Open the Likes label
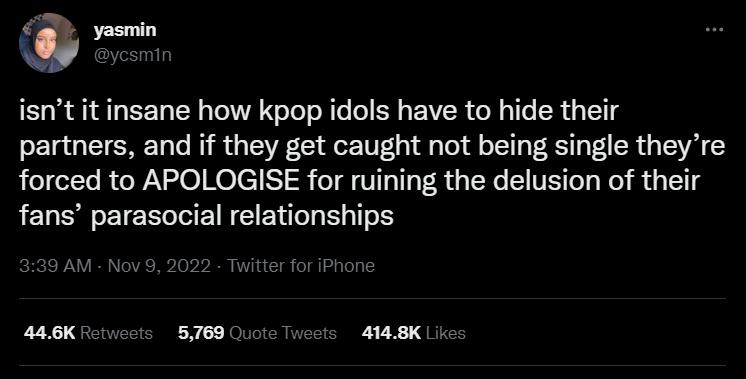 446,333
